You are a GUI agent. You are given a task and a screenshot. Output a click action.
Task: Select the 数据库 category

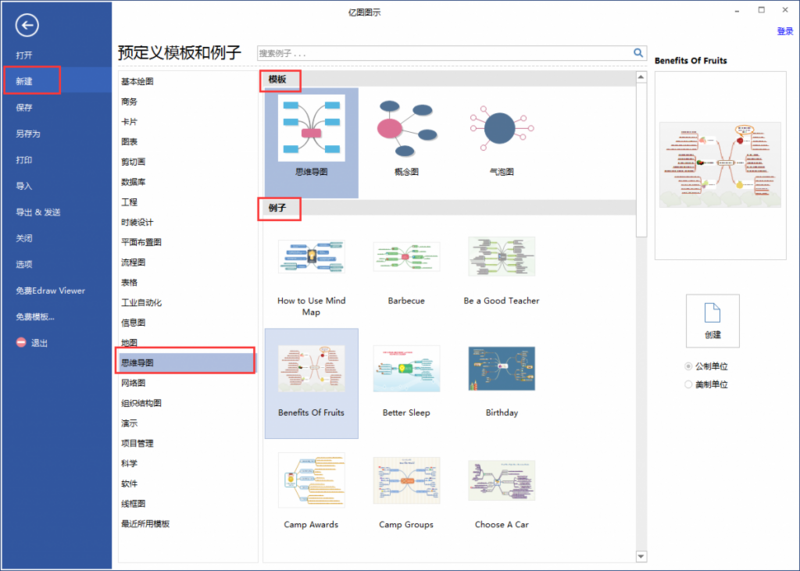pos(133,182)
